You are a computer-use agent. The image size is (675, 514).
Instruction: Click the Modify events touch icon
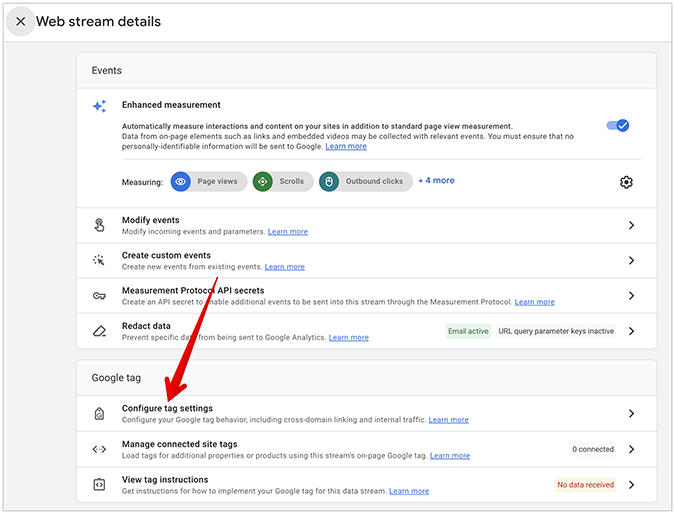99,225
